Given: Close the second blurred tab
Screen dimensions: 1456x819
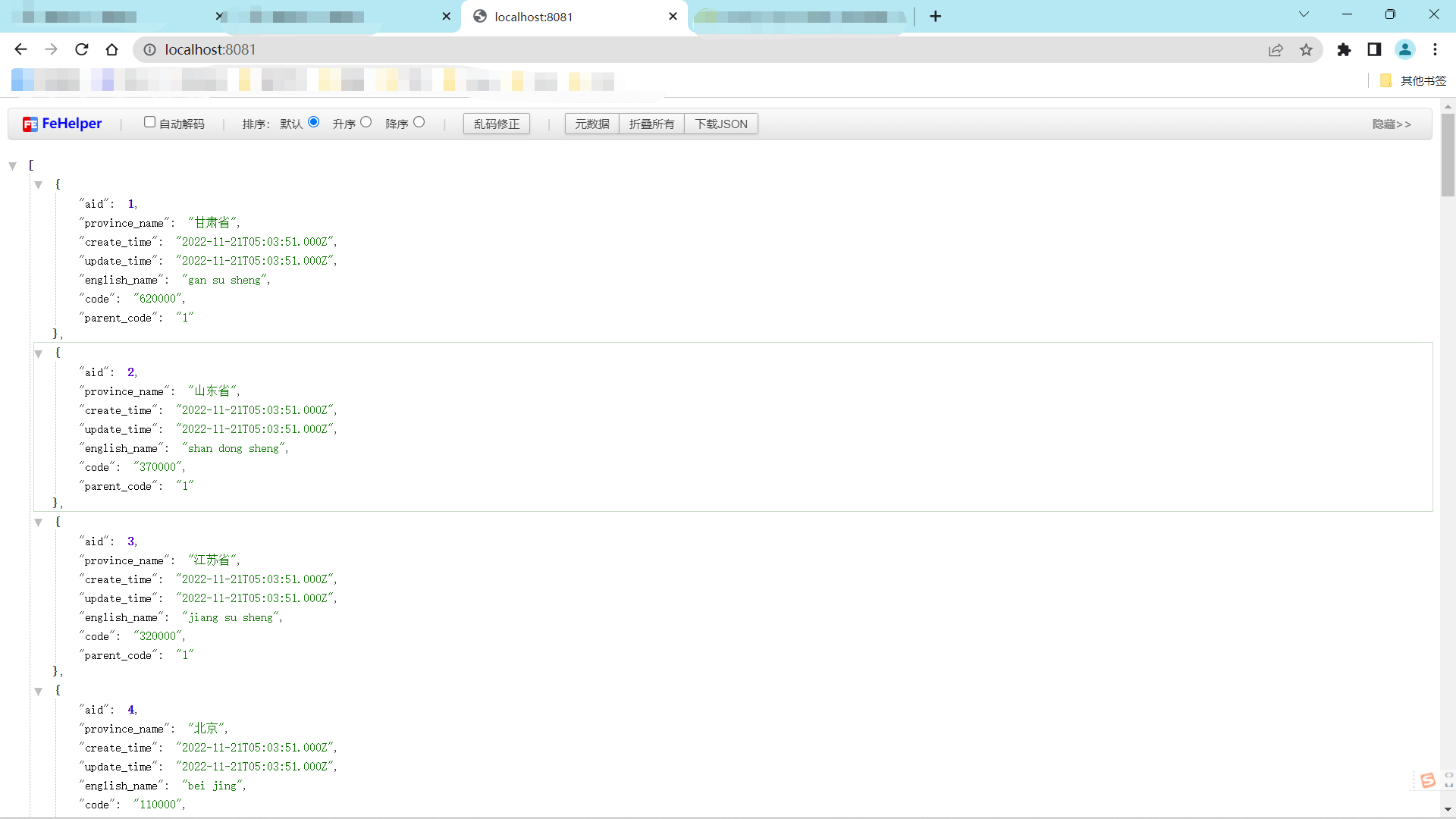Looking at the screenshot, I should (x=446, y=16).
